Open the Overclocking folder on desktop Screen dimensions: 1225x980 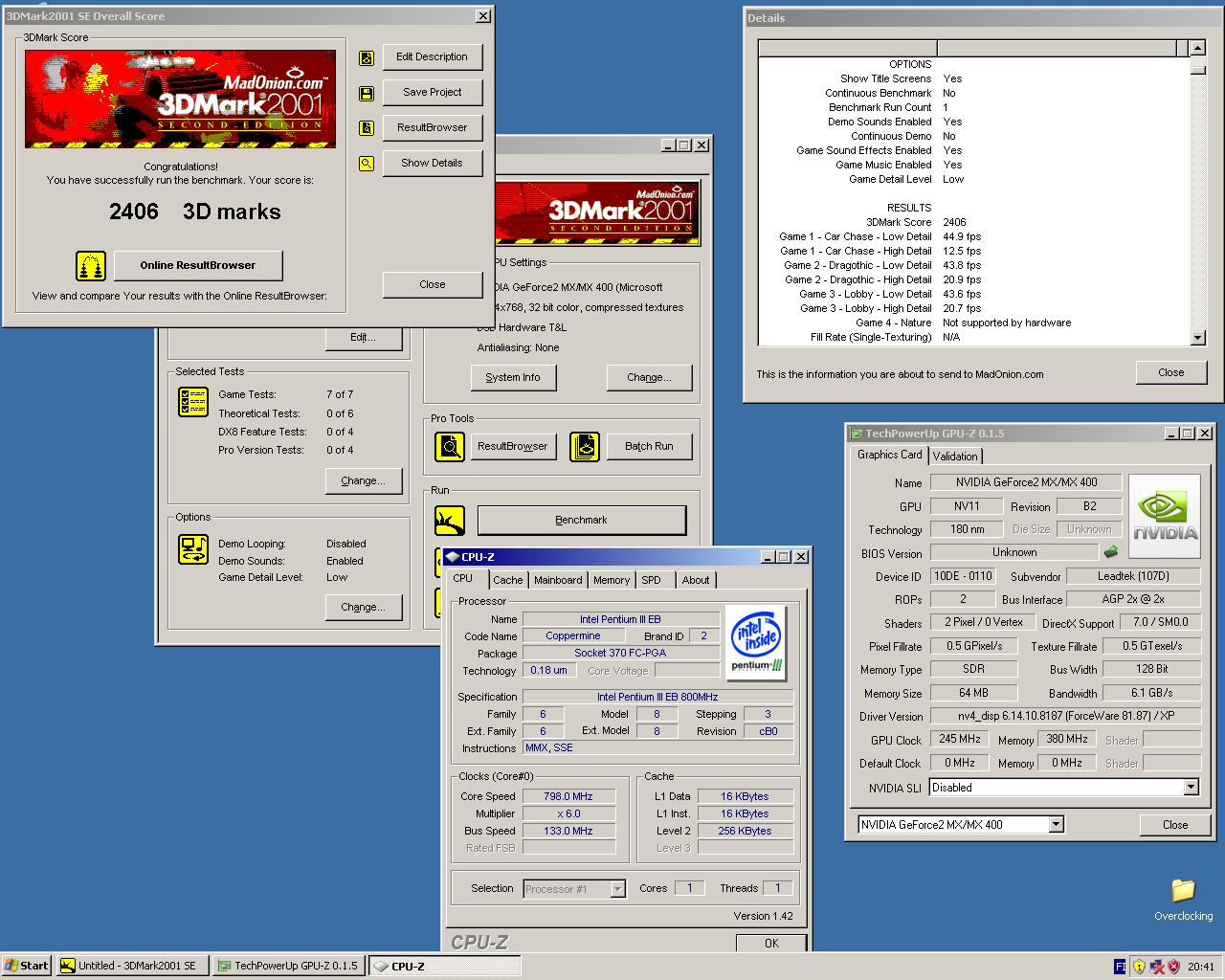coord(1183,900)
